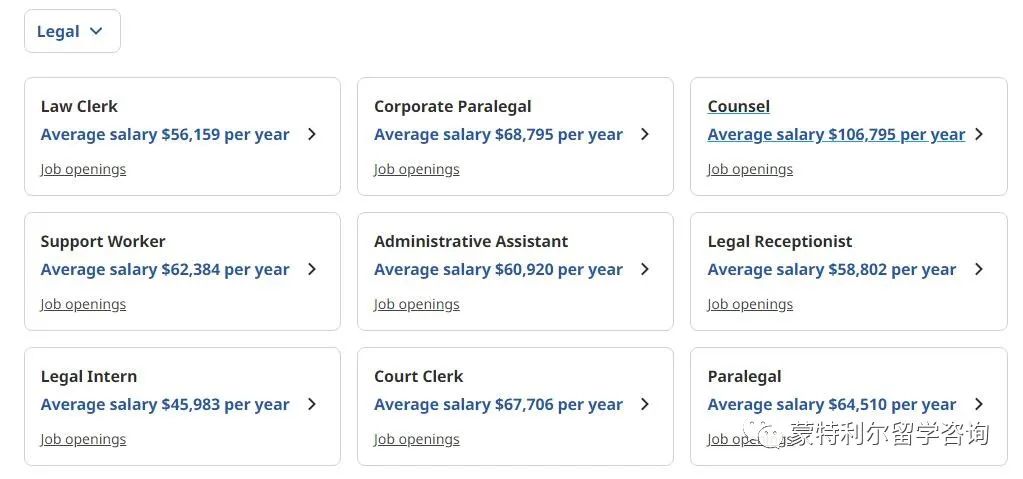Open the Counsel job title heading link
The height and width of the screenshot is (479, 1023).
point(739,106)
